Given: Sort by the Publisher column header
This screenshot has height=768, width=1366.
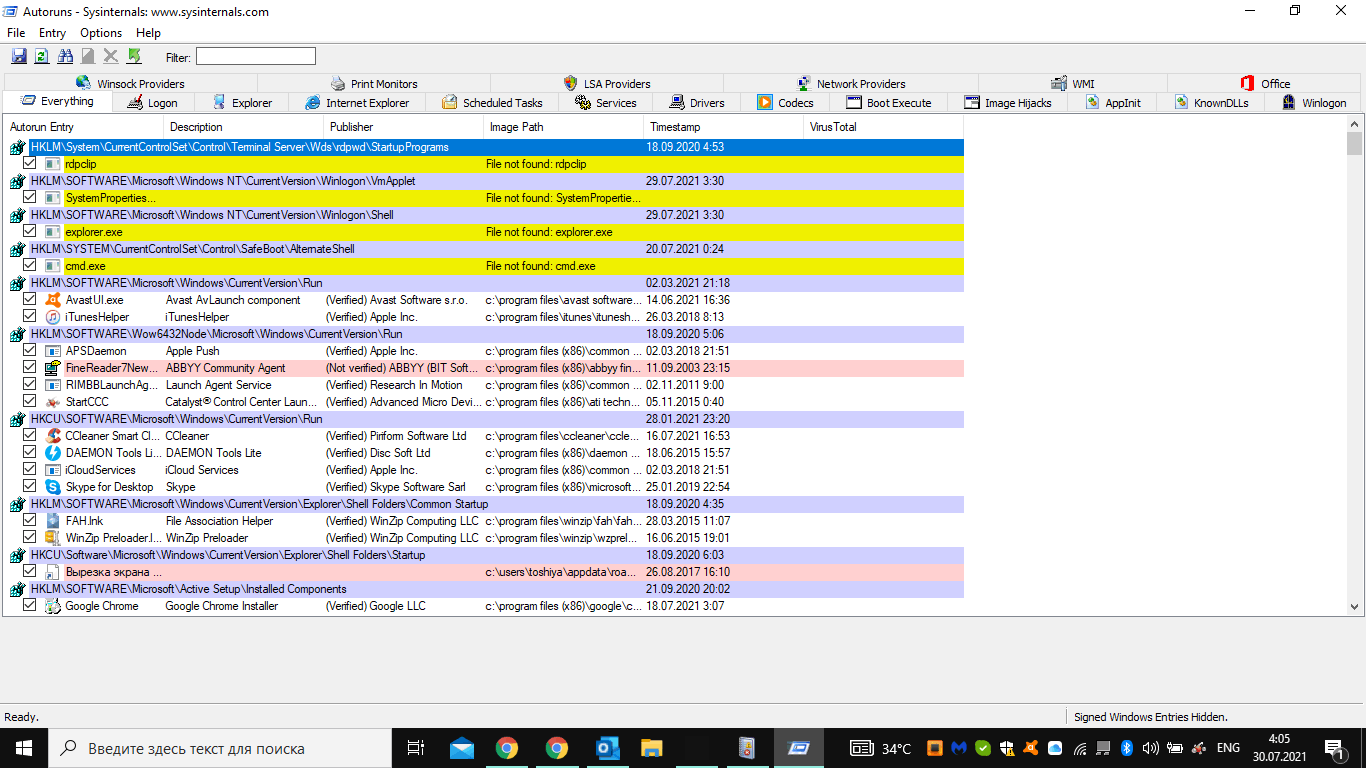Looking at the screenshot, I should (x=404, y=127).
